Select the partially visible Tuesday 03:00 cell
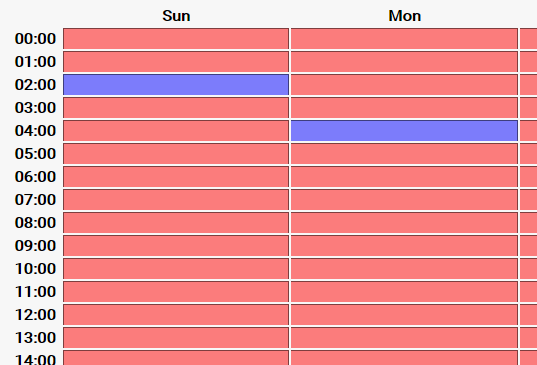 point(528,108)
